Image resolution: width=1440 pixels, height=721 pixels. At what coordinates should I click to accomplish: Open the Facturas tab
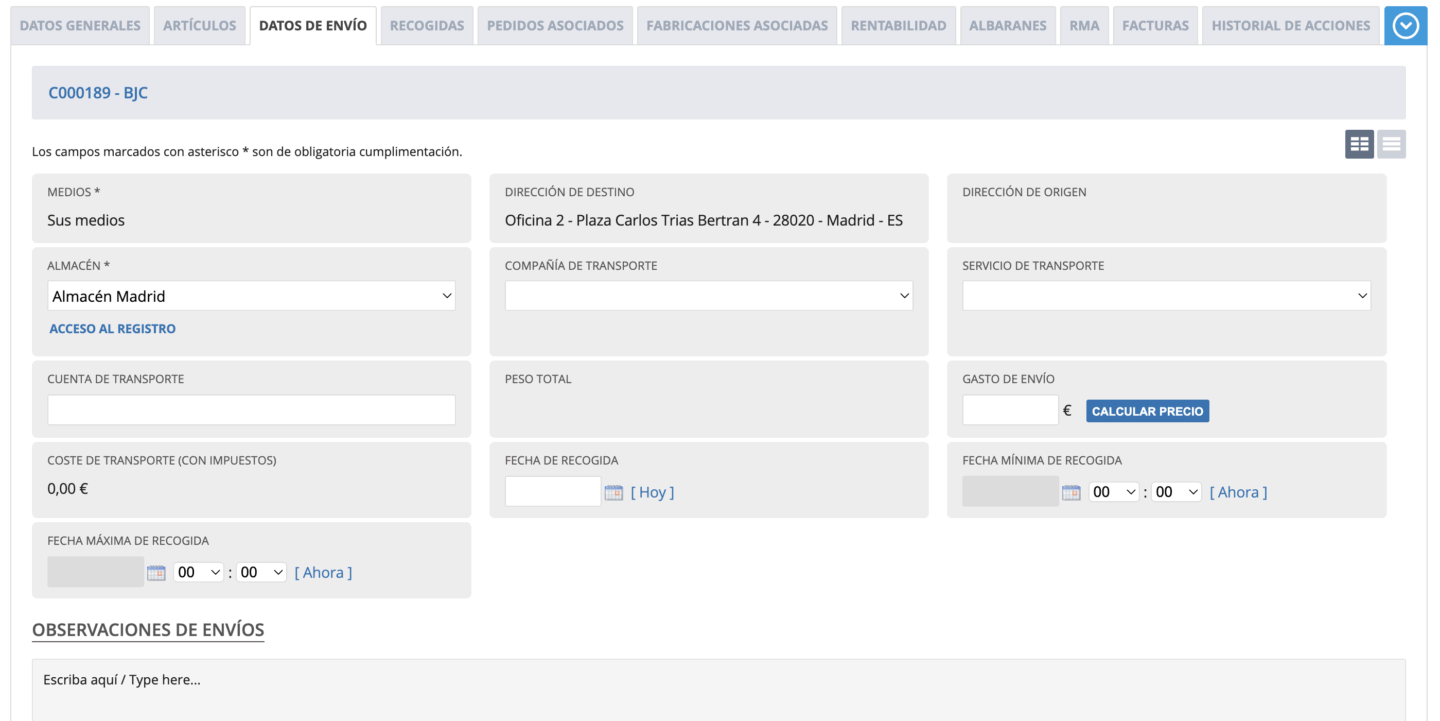point(1155,26)
